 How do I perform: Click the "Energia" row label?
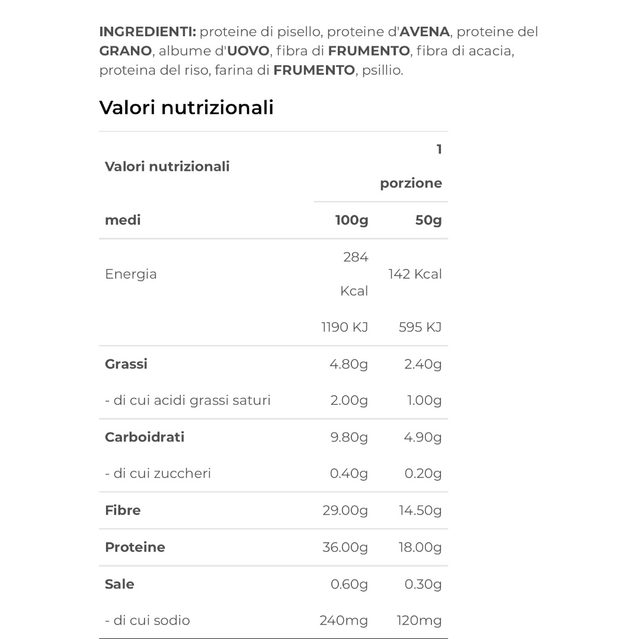131,274
